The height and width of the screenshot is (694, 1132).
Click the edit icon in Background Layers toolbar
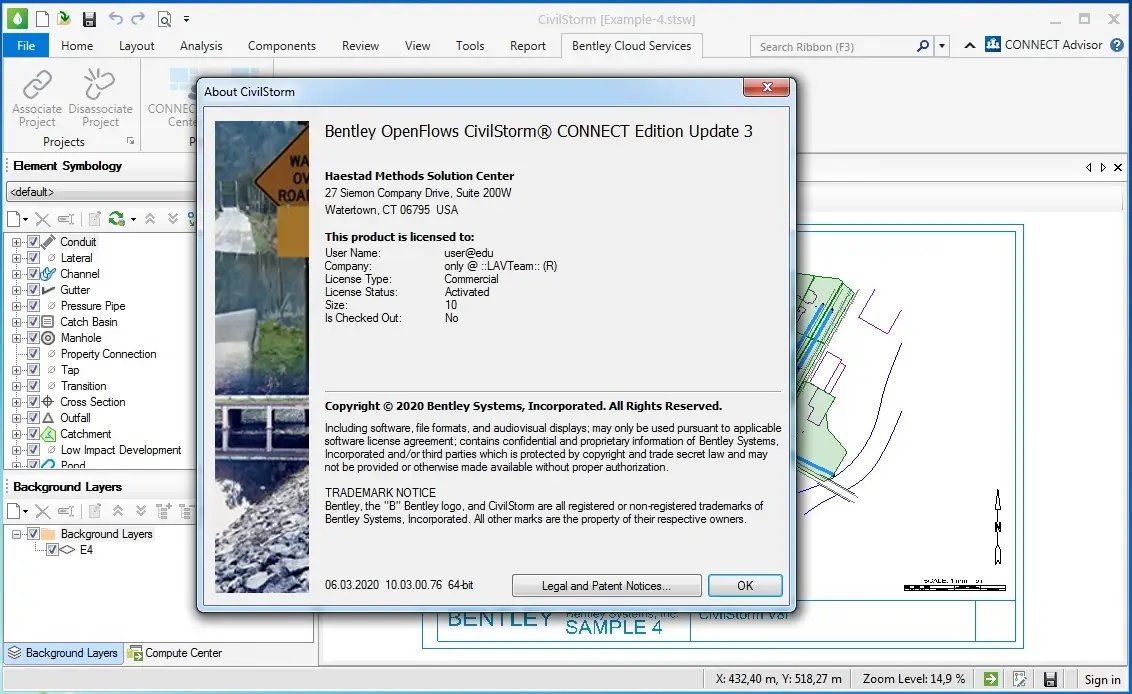click(95, 511)
